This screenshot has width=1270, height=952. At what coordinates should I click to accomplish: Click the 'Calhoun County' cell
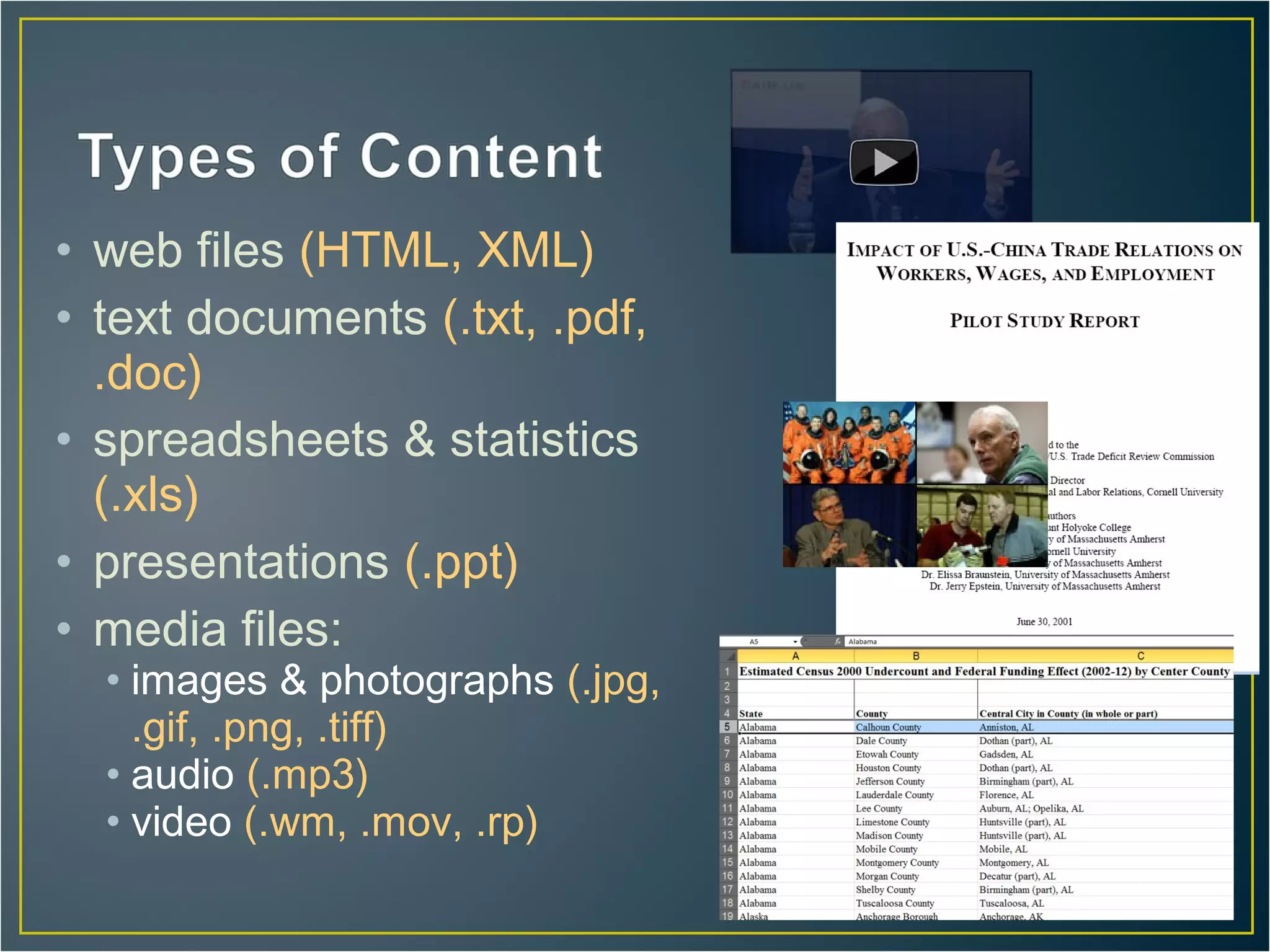click(916, 727)
